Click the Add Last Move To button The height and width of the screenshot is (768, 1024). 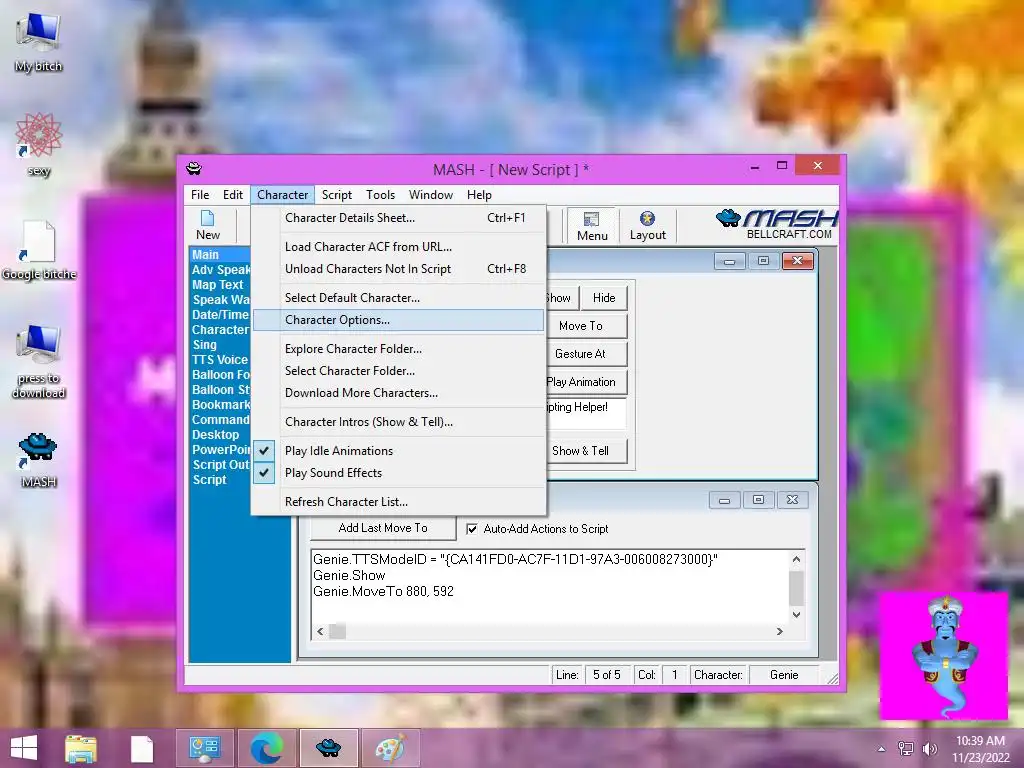pos(383,528)
